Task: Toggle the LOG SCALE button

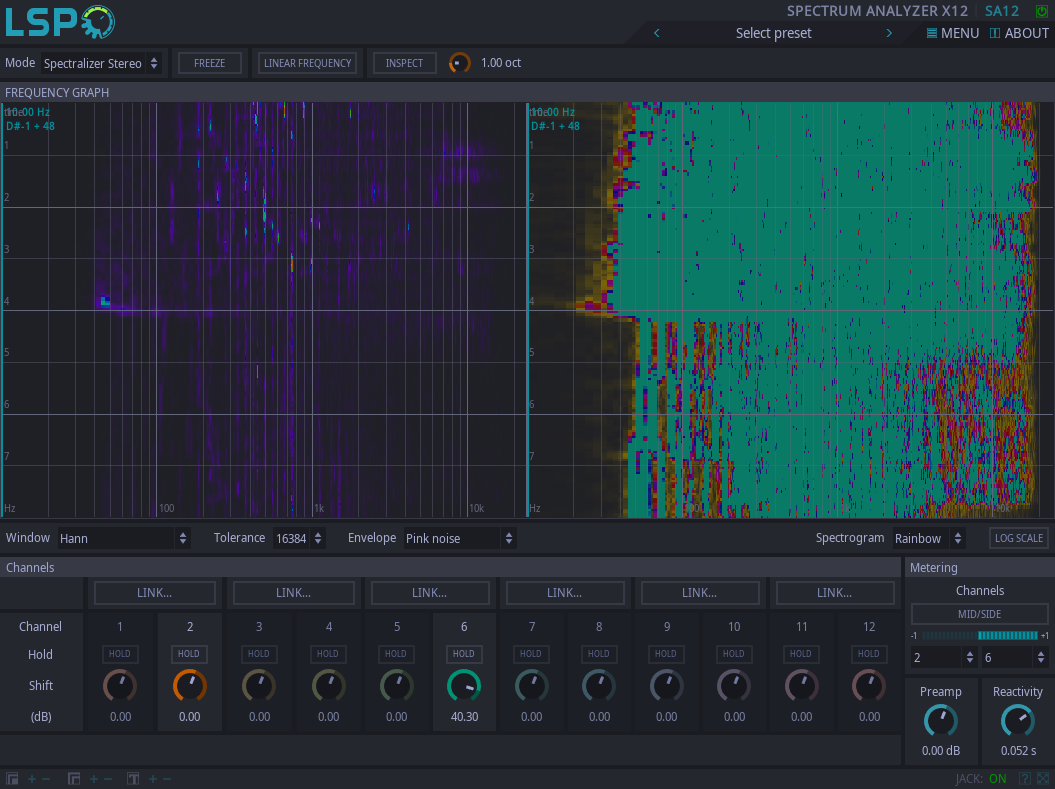Action: (1019, 538)
